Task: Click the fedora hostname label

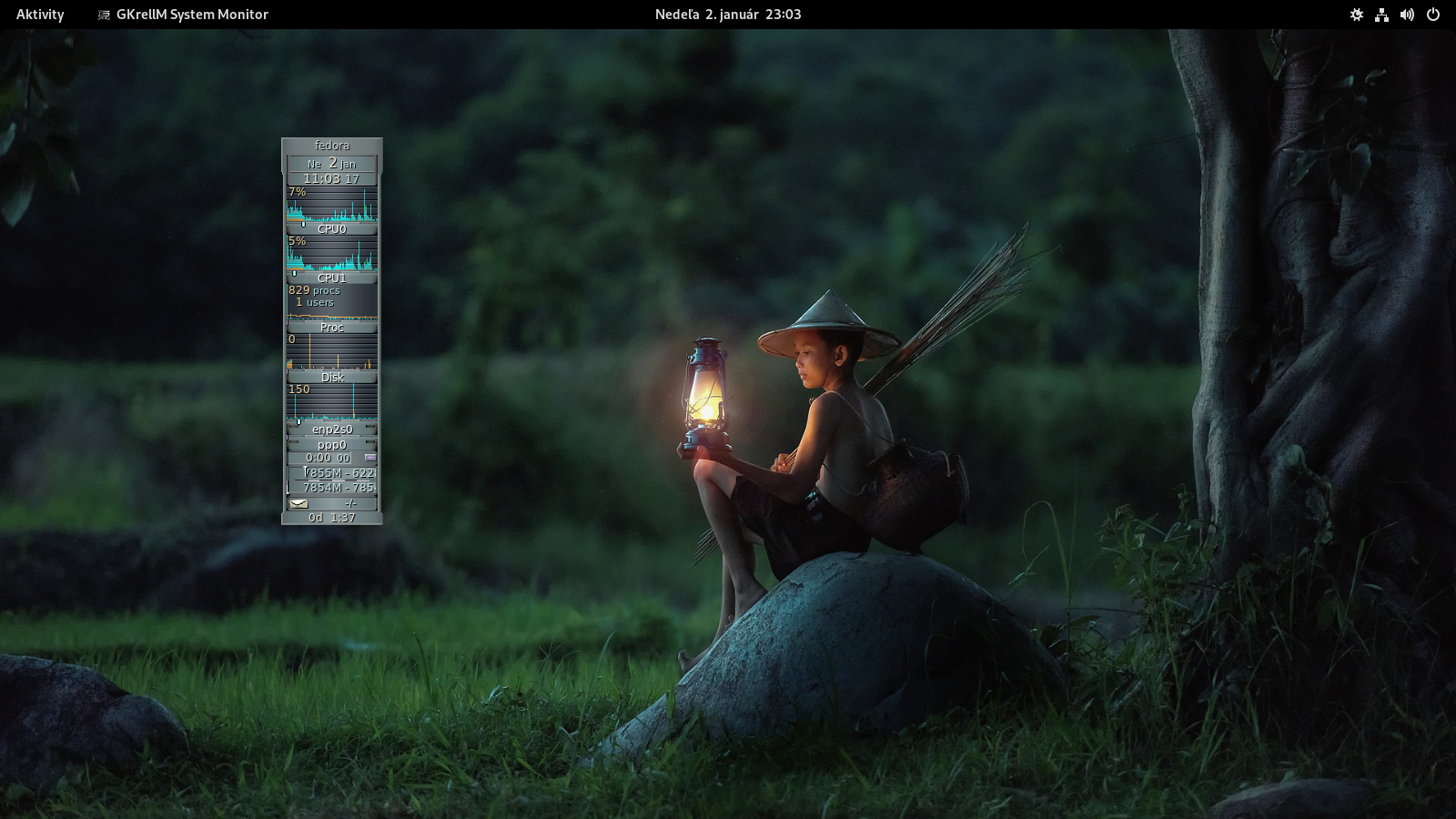Action: click(332, 146)
